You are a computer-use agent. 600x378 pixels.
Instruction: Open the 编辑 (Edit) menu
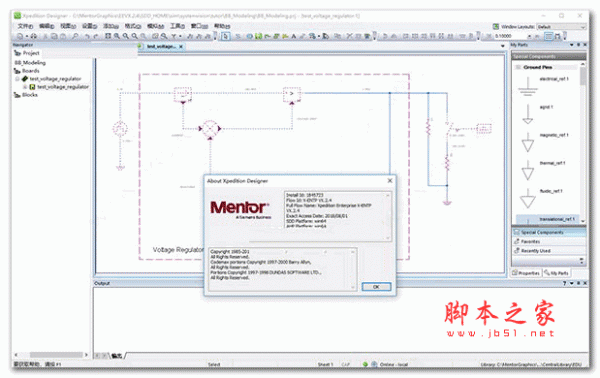(46, 26)
